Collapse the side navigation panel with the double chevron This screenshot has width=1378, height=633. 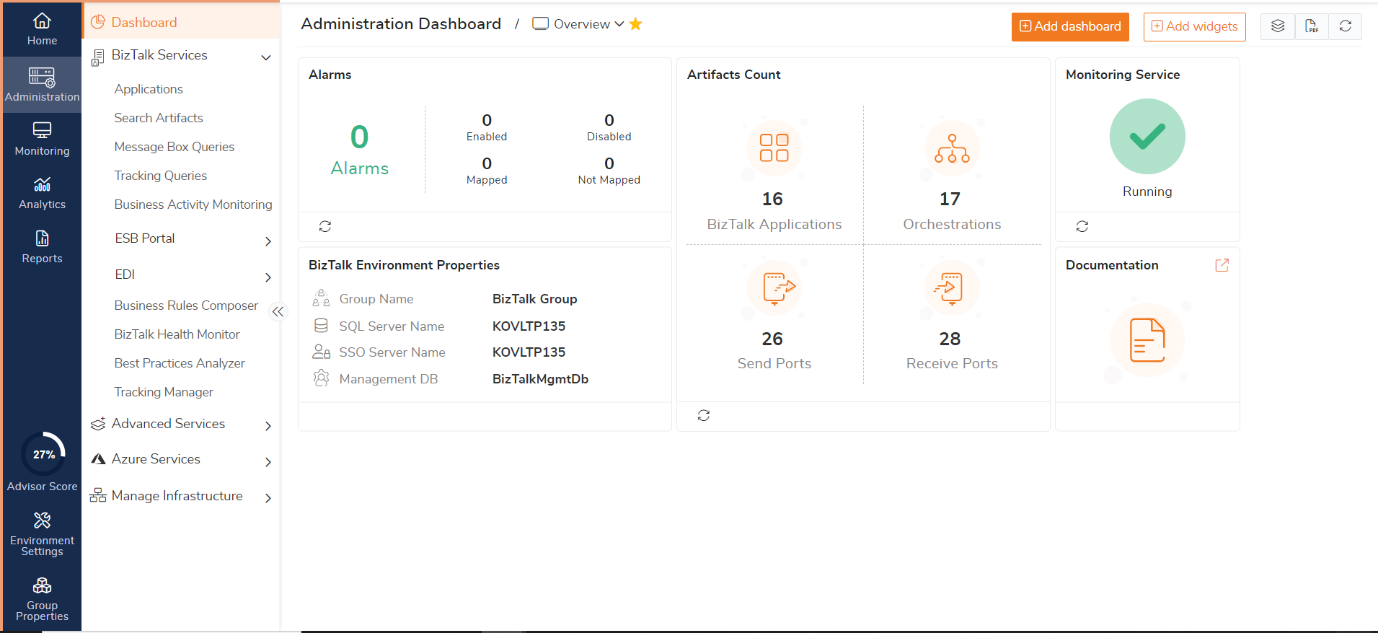click(x=278, y=311)
